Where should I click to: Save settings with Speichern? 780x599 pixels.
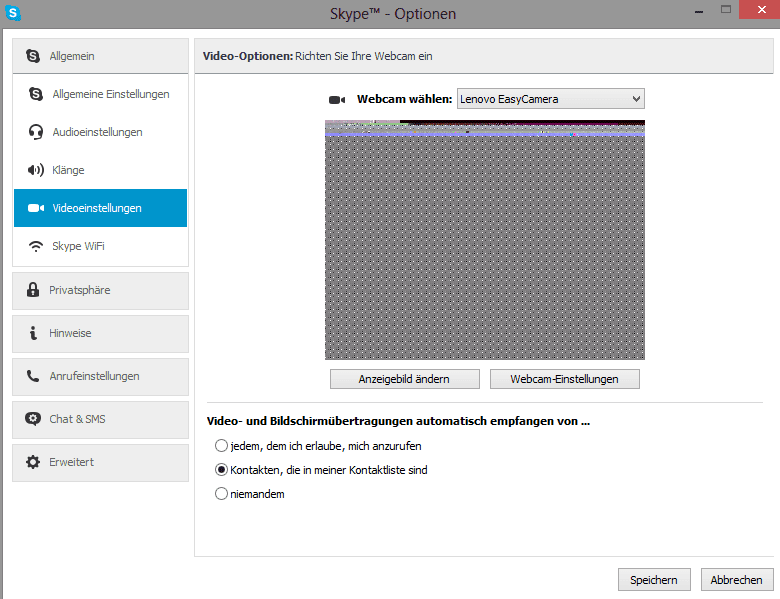[654, 580]
